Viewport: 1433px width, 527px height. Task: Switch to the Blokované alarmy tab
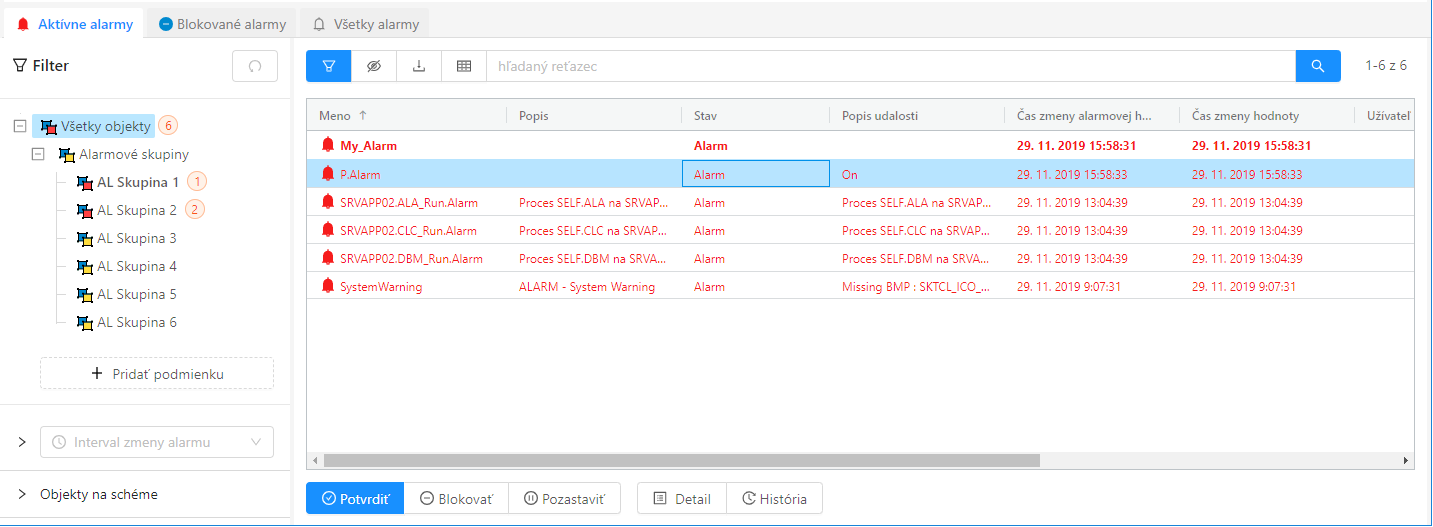click(x=221, y=24)
